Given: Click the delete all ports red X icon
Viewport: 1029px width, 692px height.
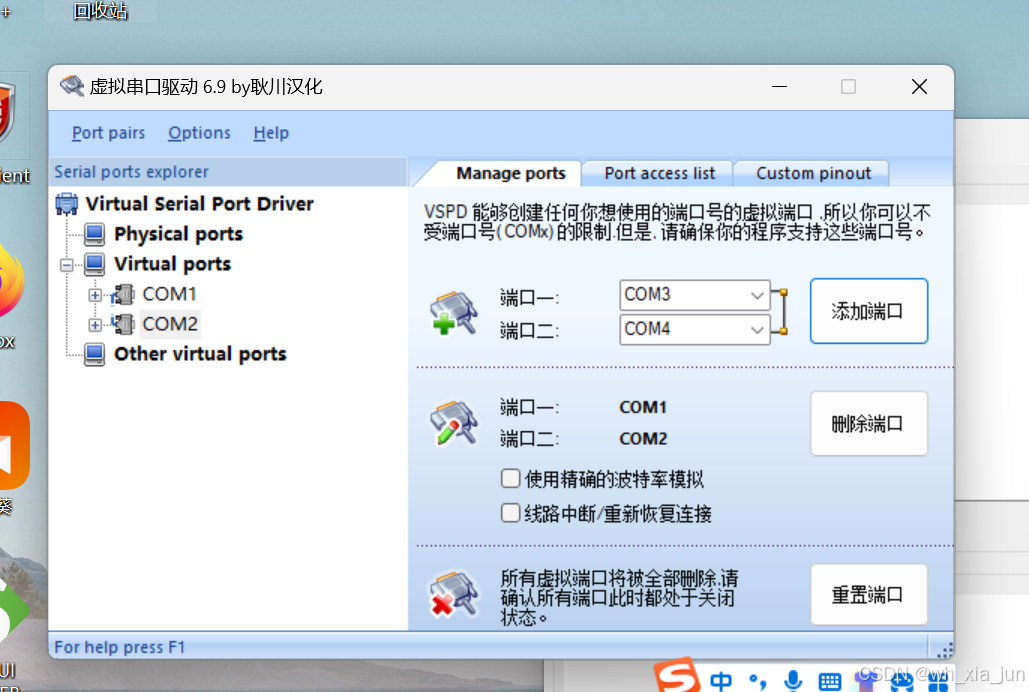Looking at the screenshot, I should pos(454,594).
